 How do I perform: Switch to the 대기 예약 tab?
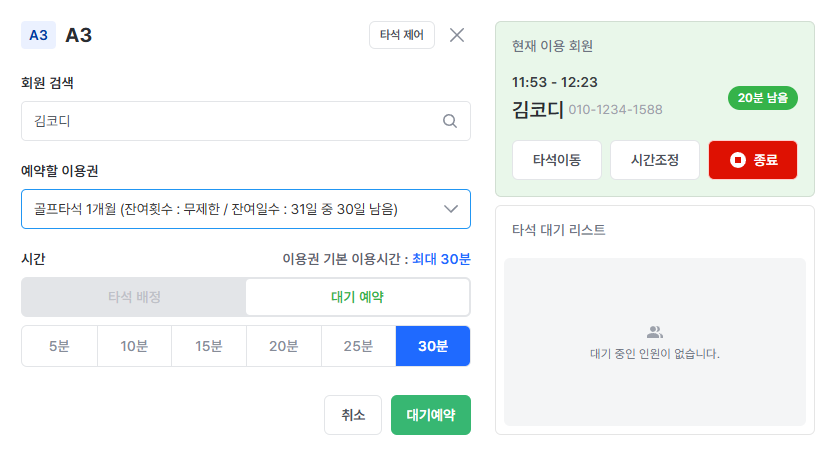tap(357, 297)
